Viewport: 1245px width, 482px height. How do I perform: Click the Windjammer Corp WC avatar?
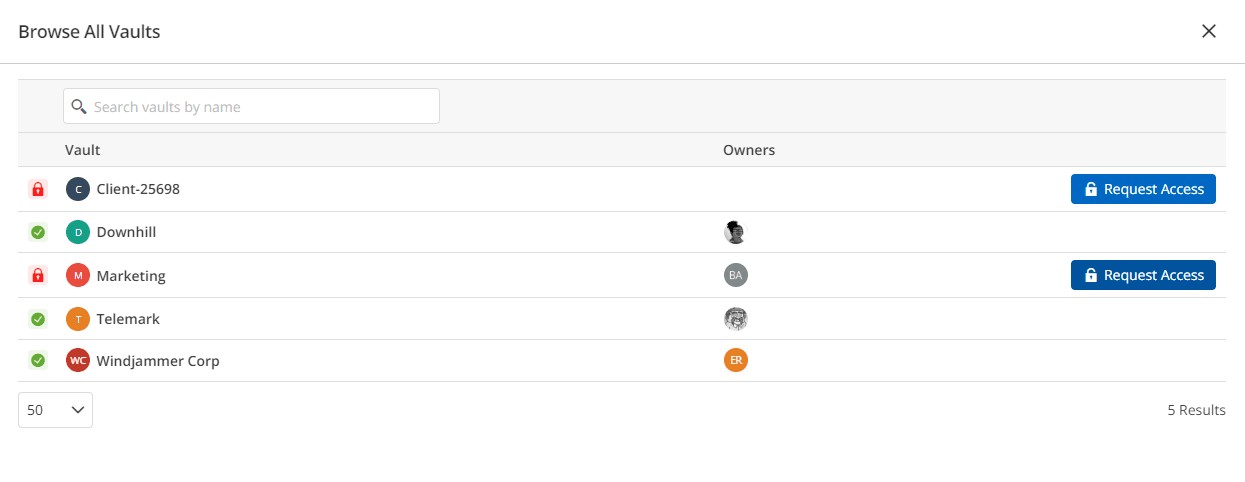[78, 360]
